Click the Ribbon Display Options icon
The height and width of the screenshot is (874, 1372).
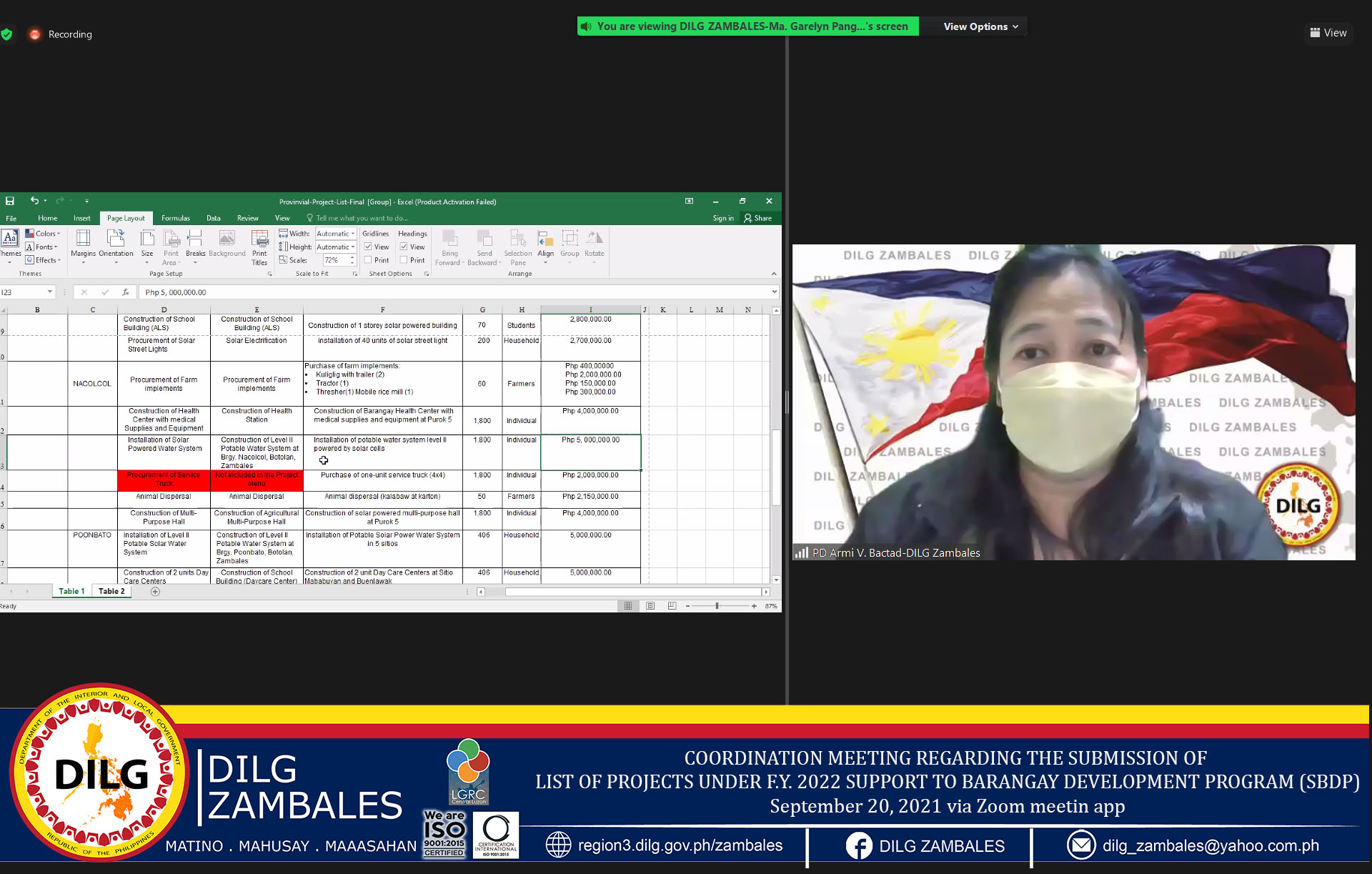(689, 201)
